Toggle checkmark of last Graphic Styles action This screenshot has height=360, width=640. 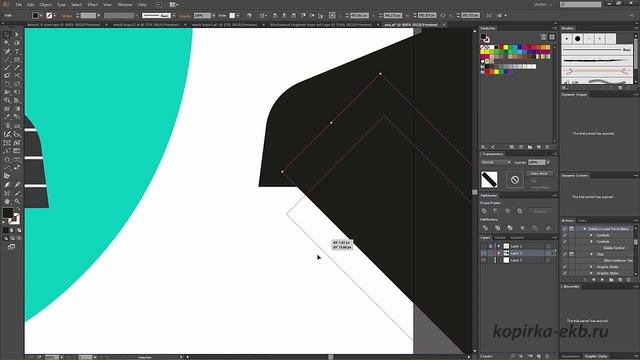(564, 273)
